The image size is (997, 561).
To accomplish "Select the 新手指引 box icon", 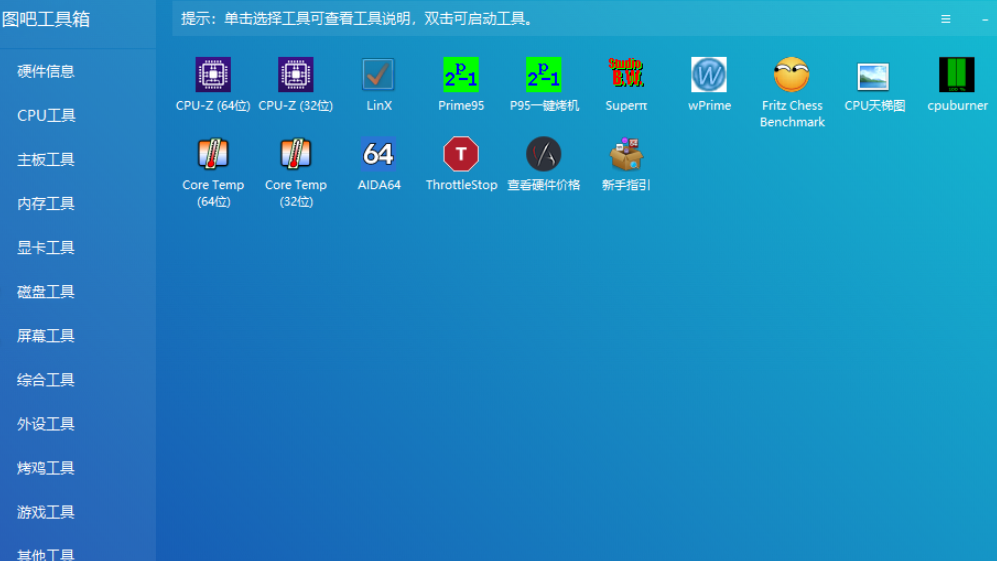I will tap(626, 154).
